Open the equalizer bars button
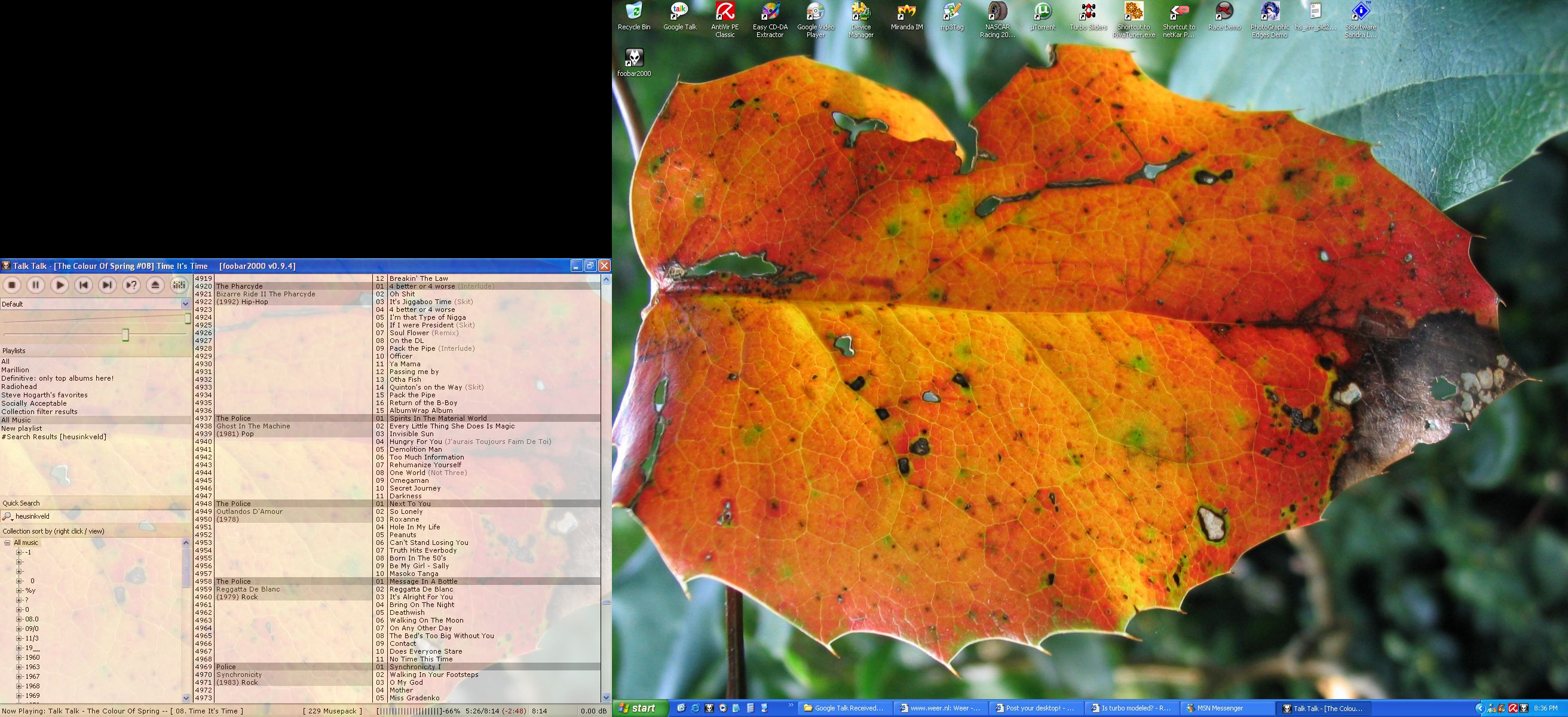 pos(179,285)
